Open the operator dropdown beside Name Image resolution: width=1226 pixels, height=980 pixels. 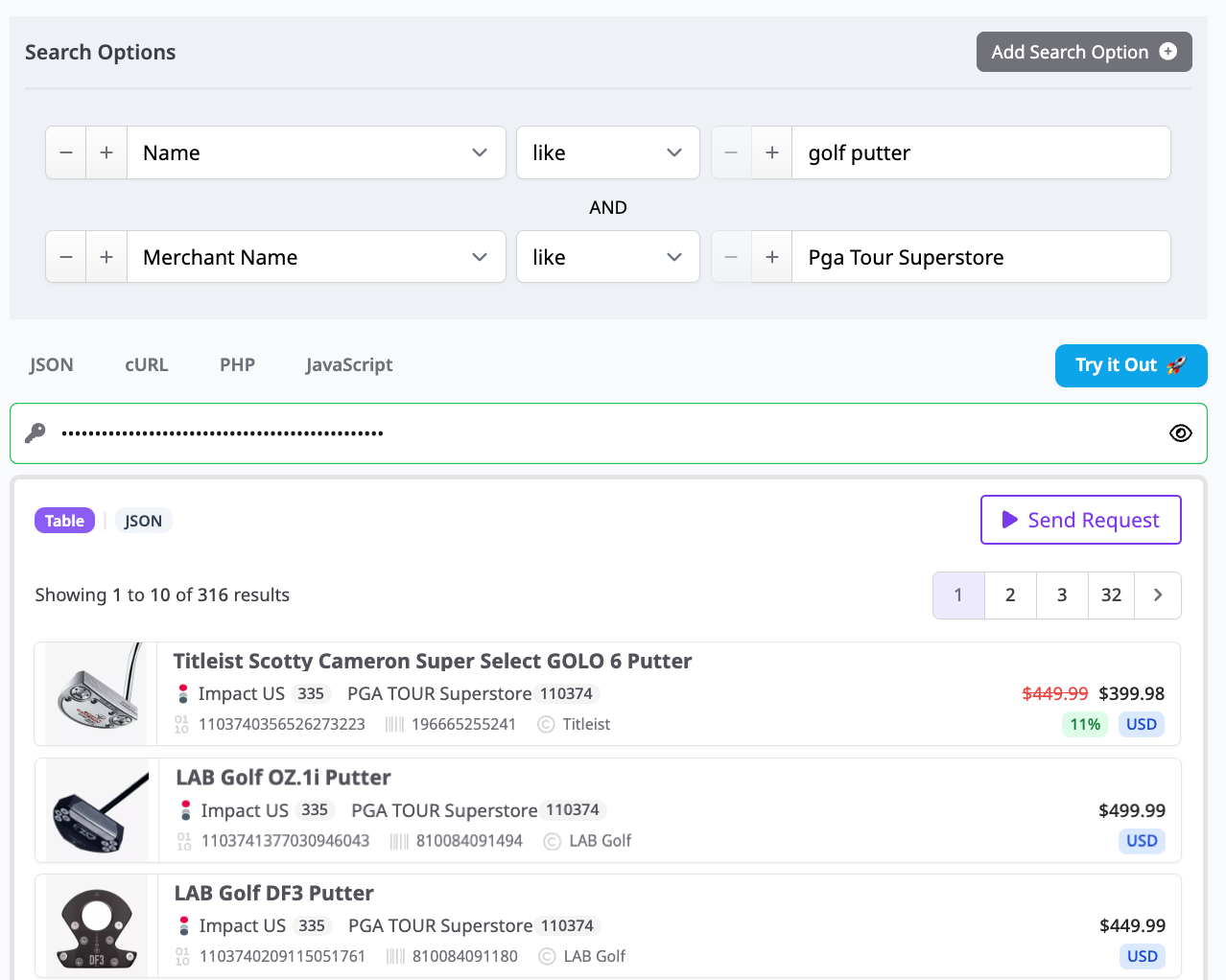pyautogui.click(x=608, y=152)
